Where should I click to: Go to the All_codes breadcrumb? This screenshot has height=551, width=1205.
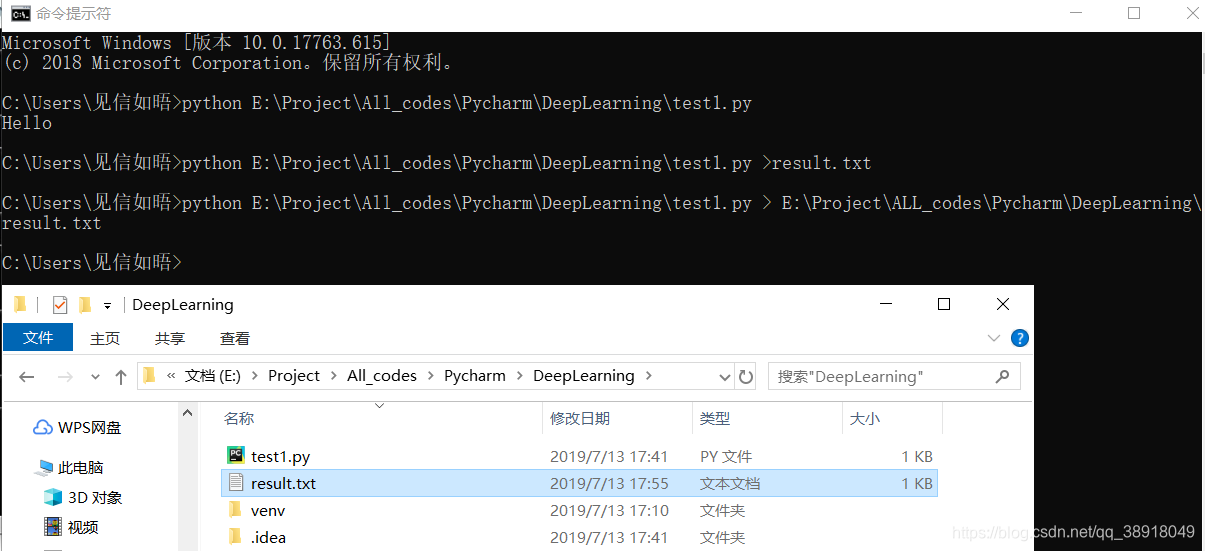click(382, 376)
